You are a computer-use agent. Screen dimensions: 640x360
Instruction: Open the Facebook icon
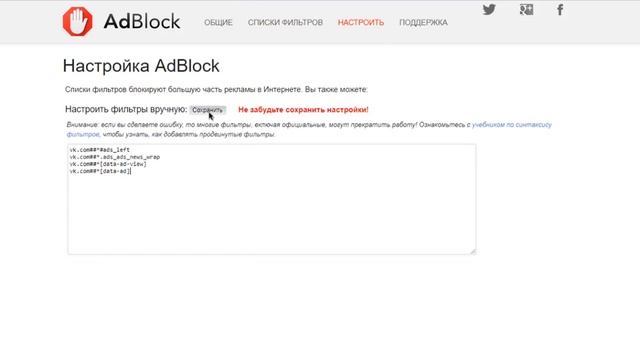pyautogui.click(x=560, y=9)
